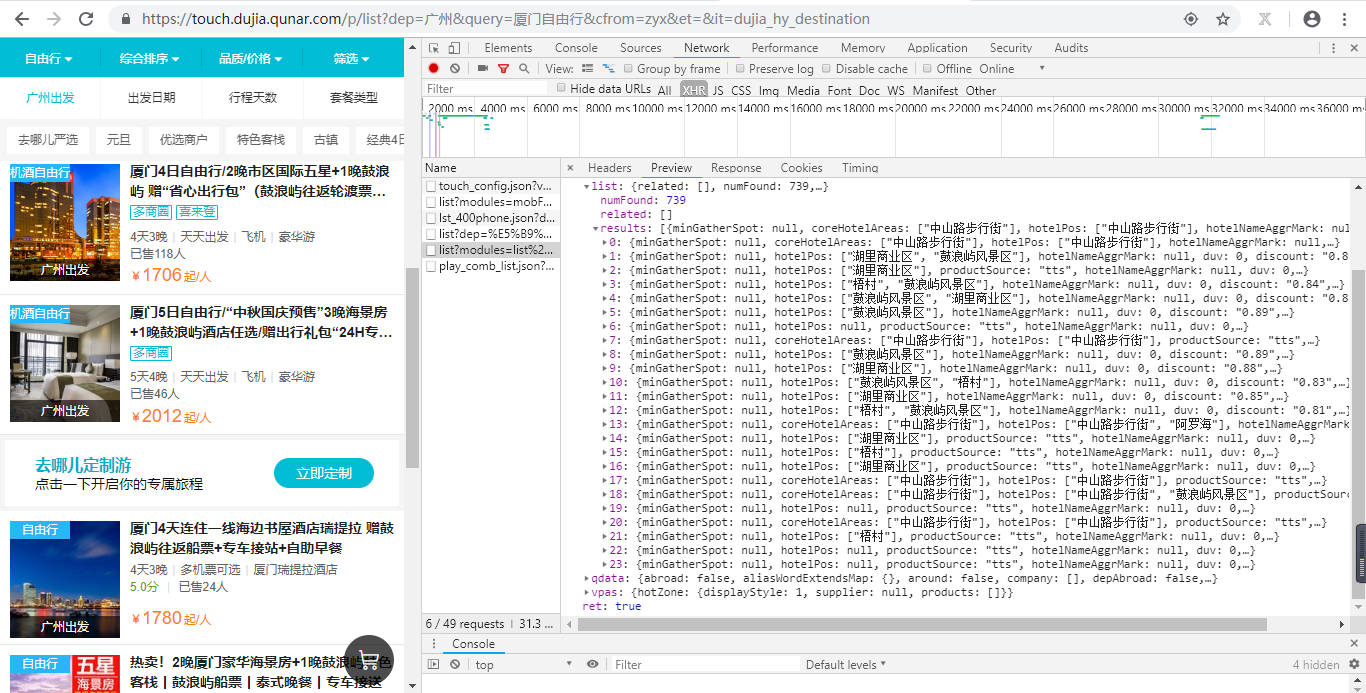The image size is (1366, 693).
Task: Click the preview pane horizontal scrollbar
Action: click(x=921, y=624)
